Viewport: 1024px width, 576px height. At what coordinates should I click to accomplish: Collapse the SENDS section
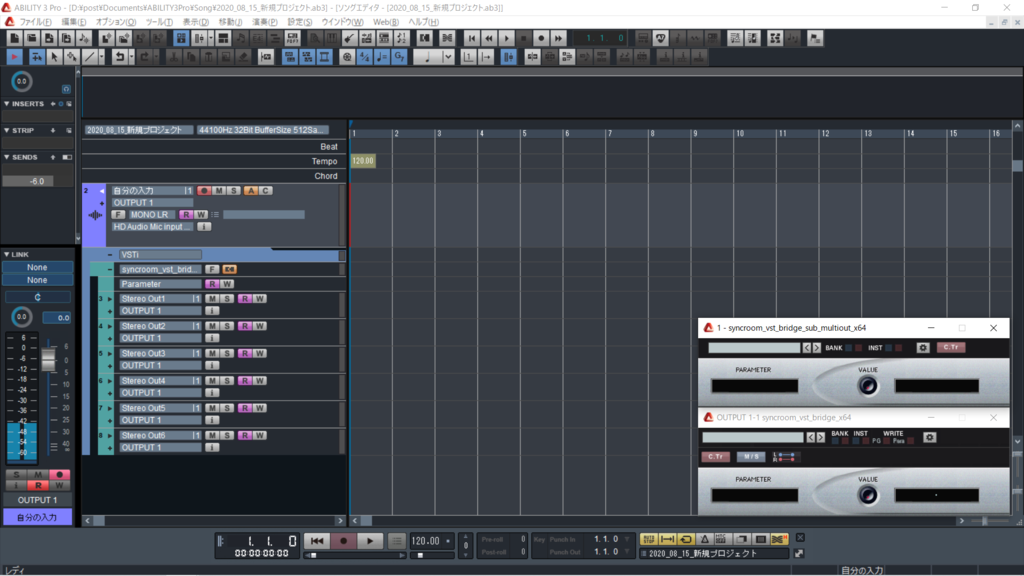click(7, 157)
